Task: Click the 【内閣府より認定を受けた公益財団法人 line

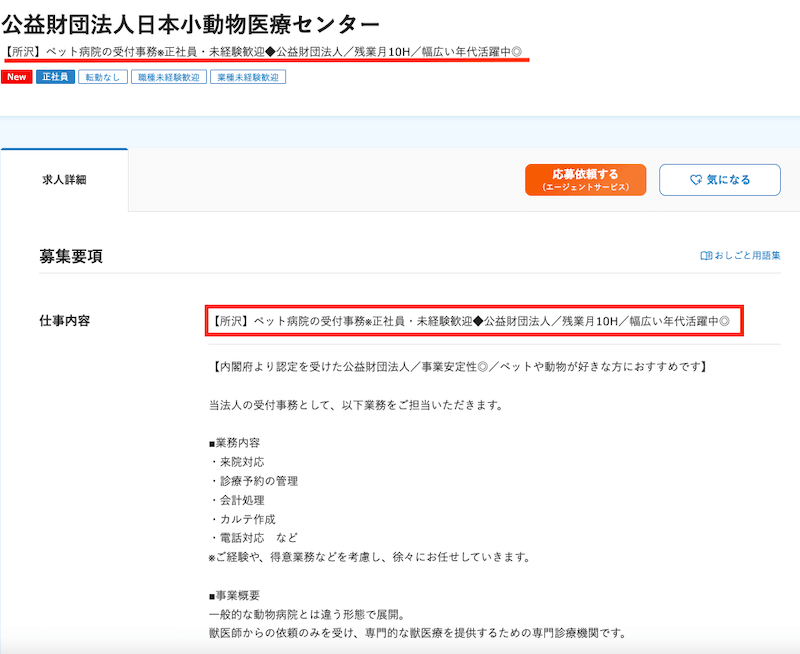Action: [x=458, y=367]
